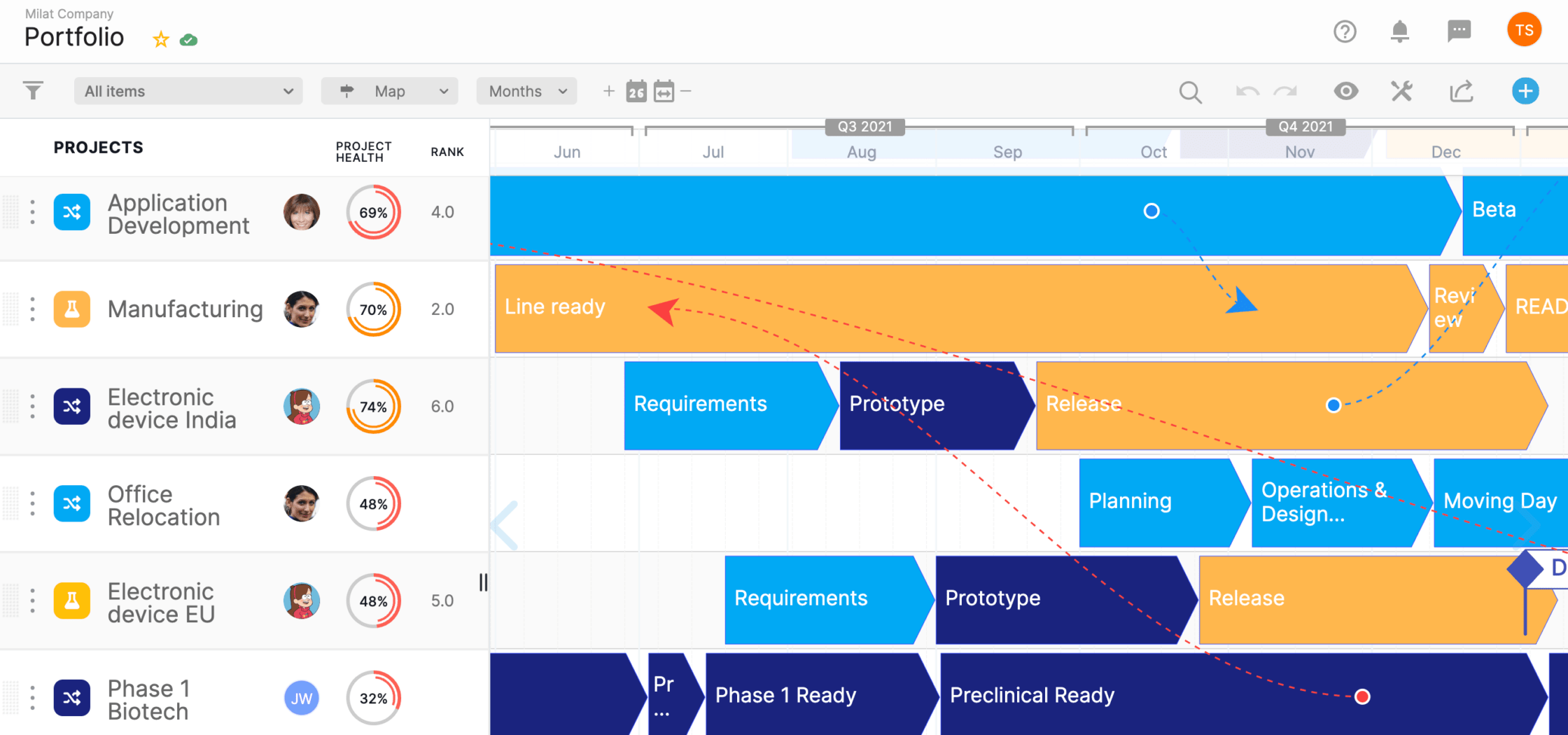
Task: Open notifications bell
Action: 1400,31
